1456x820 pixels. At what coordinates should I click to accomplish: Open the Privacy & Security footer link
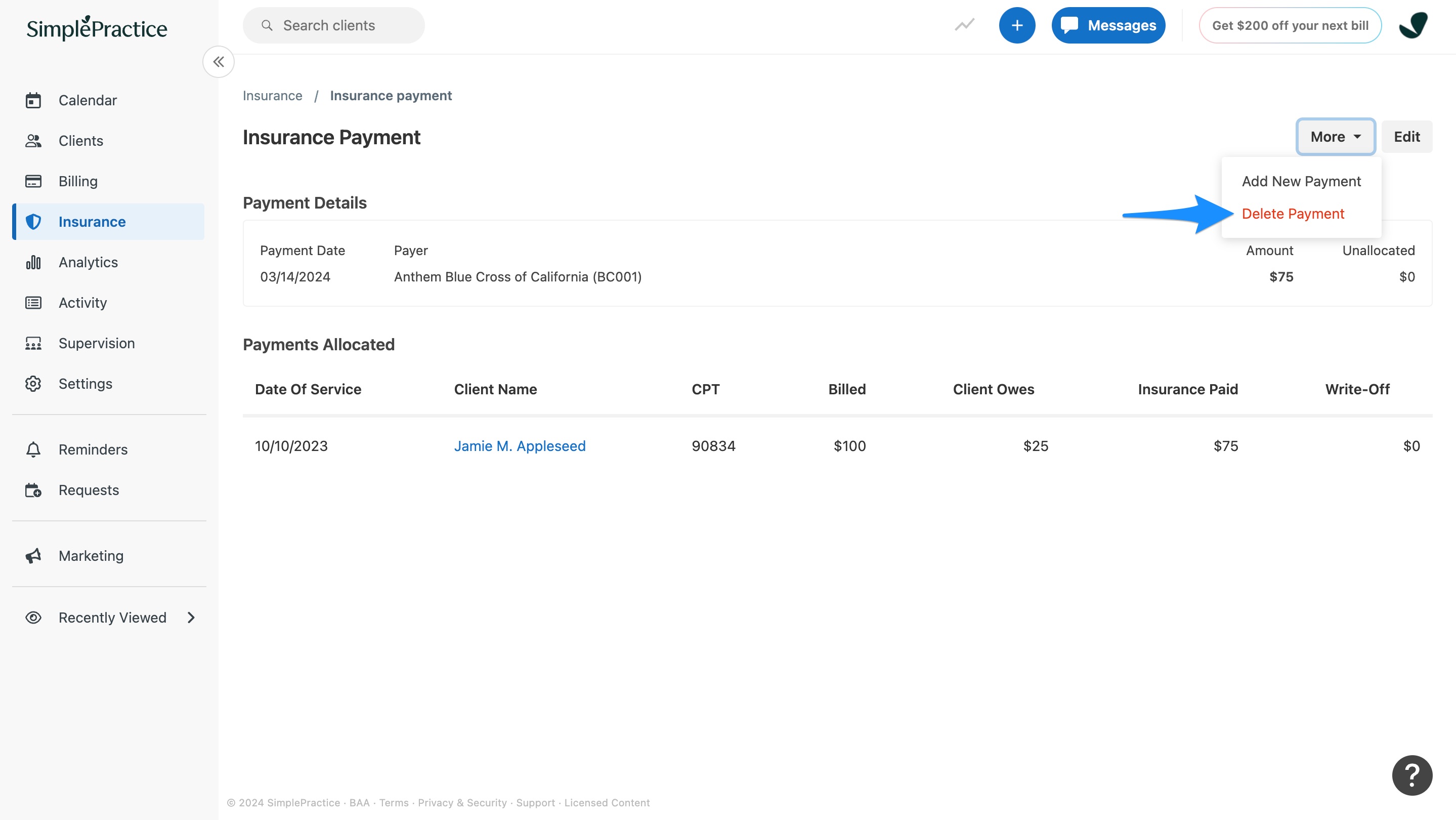coord(462,803)
